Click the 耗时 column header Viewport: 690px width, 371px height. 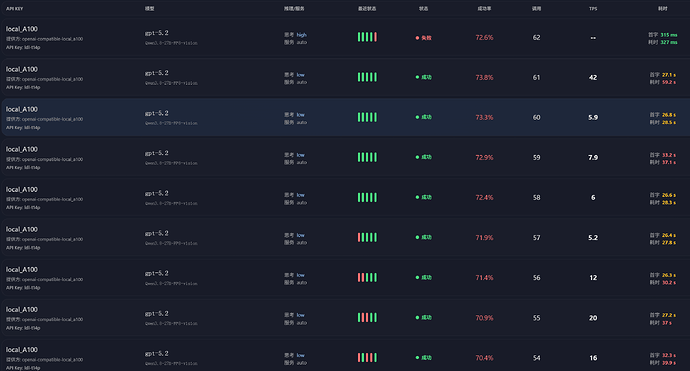point(663,8)
